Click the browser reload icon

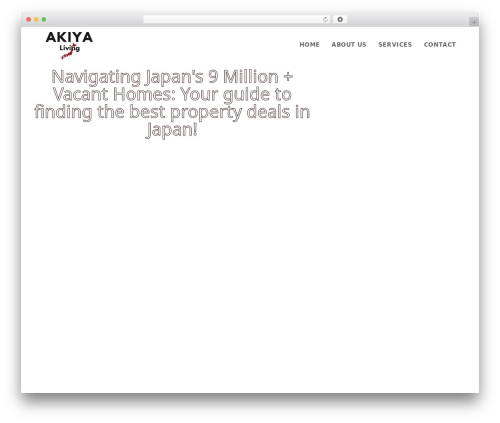325,20
